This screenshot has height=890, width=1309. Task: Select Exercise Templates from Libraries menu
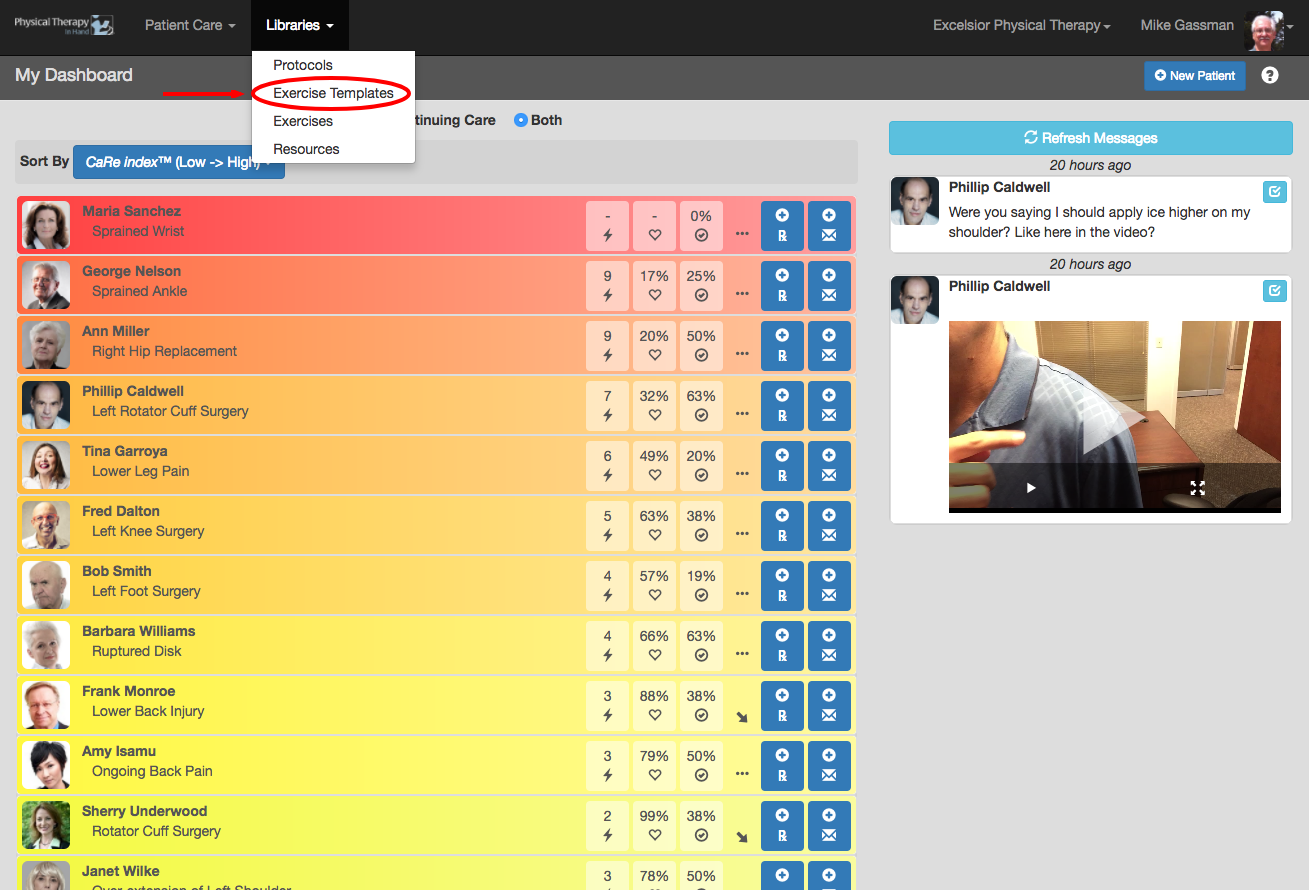pos(333,93)
